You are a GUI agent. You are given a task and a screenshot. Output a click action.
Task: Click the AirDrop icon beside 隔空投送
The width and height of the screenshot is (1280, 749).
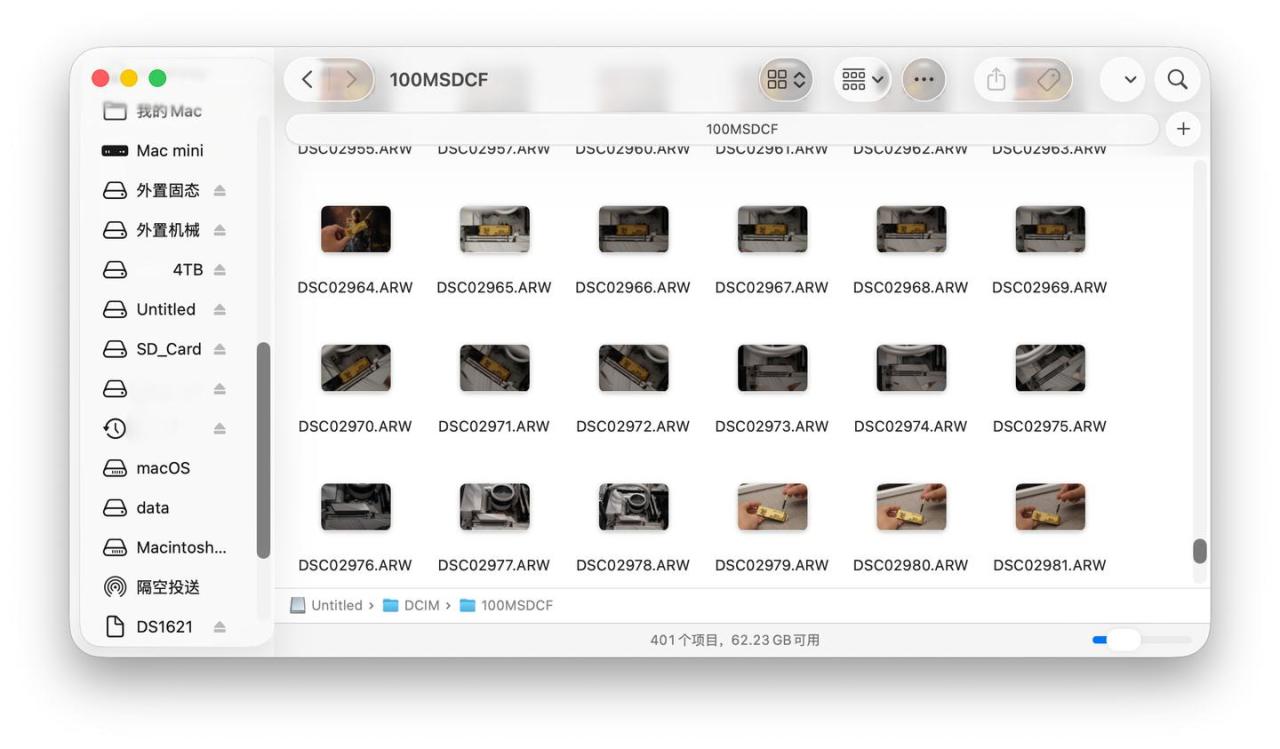click(x=115, y=587)
